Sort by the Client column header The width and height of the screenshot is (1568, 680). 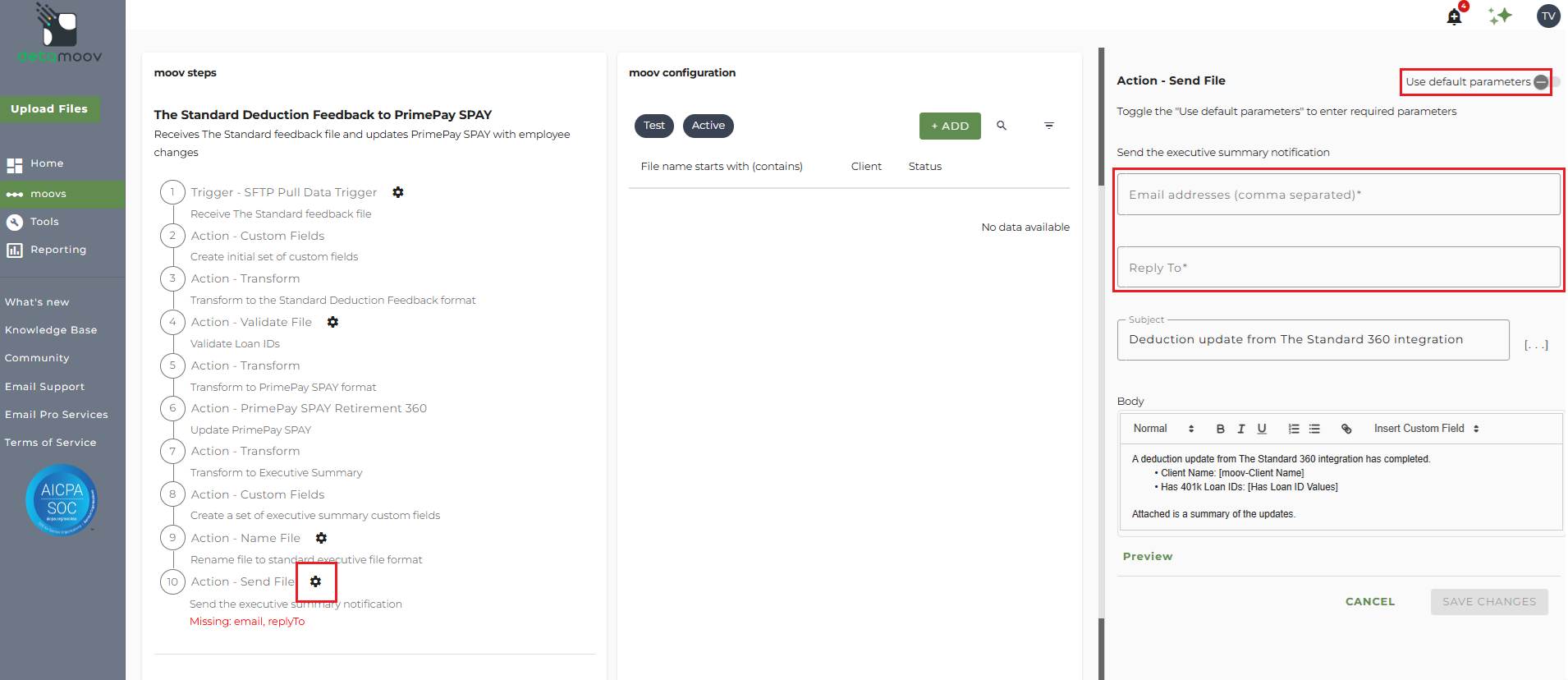pyautogui.click(x=866, y=167)
